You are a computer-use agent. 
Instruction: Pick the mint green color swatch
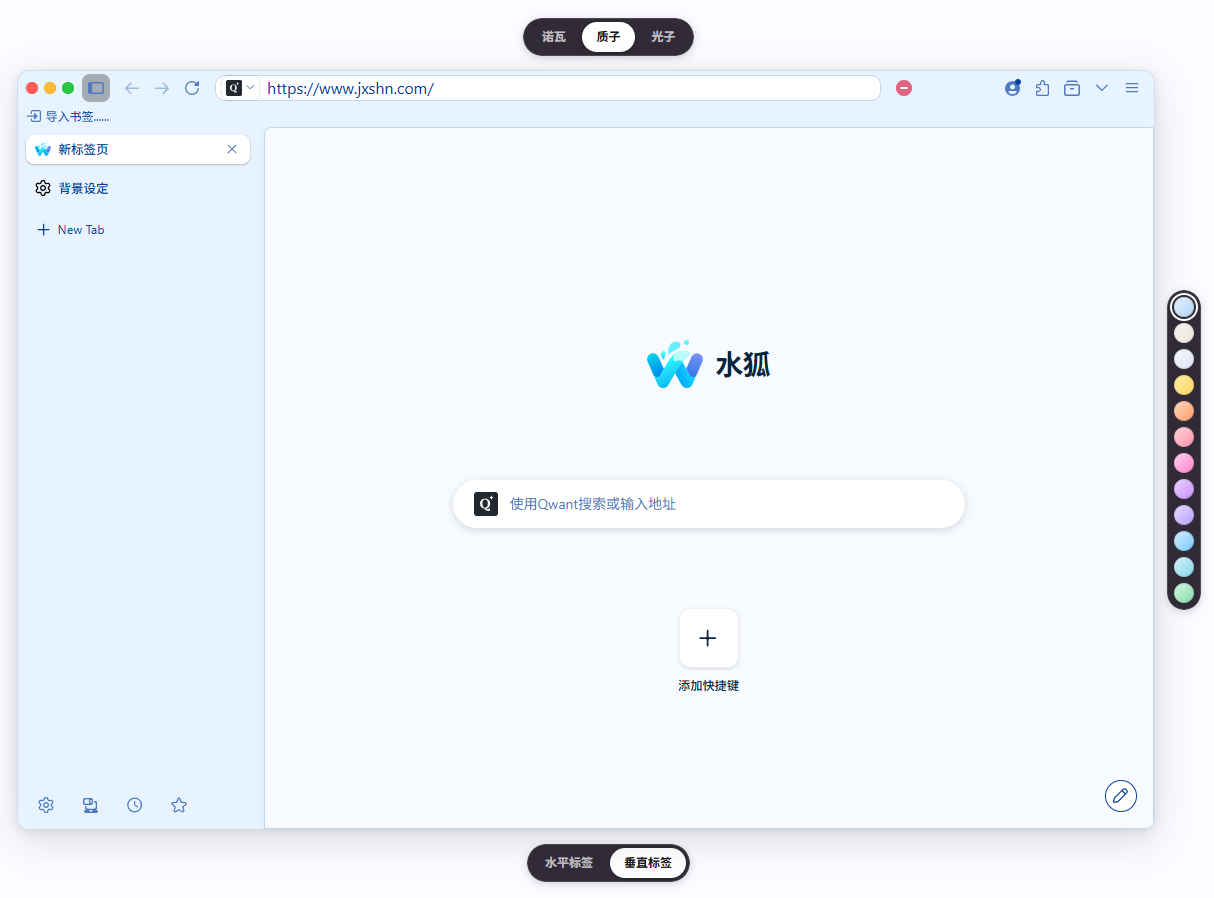pyautogui.click(x=1184, y=593)
